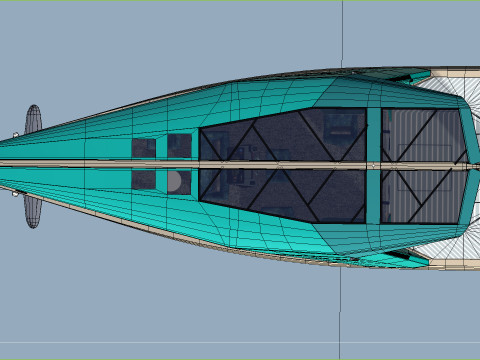
Task: Select the small window containing the gray semicircle
Action: point(179,182)
